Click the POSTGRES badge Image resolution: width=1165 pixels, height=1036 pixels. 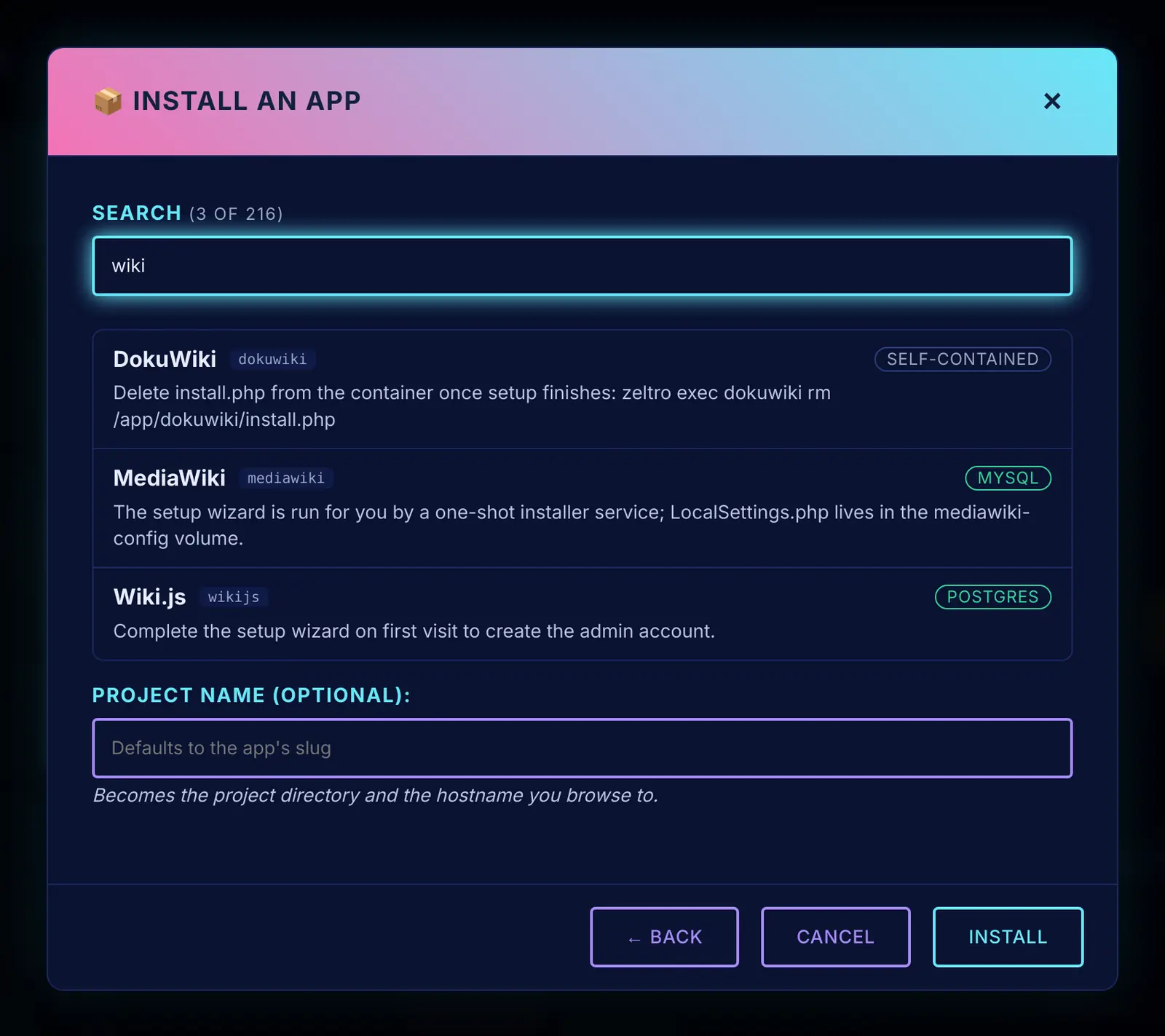992,597
